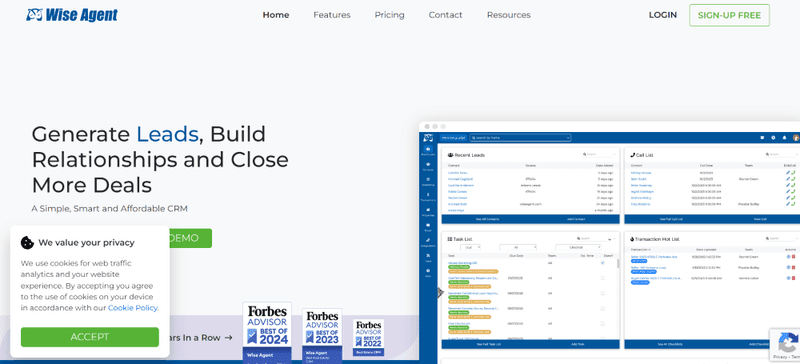Open the Forbes Advisor Best of 2024 badge
This screenshot has width=800, height=364.
pyautogui.click(x=267, y=332)
